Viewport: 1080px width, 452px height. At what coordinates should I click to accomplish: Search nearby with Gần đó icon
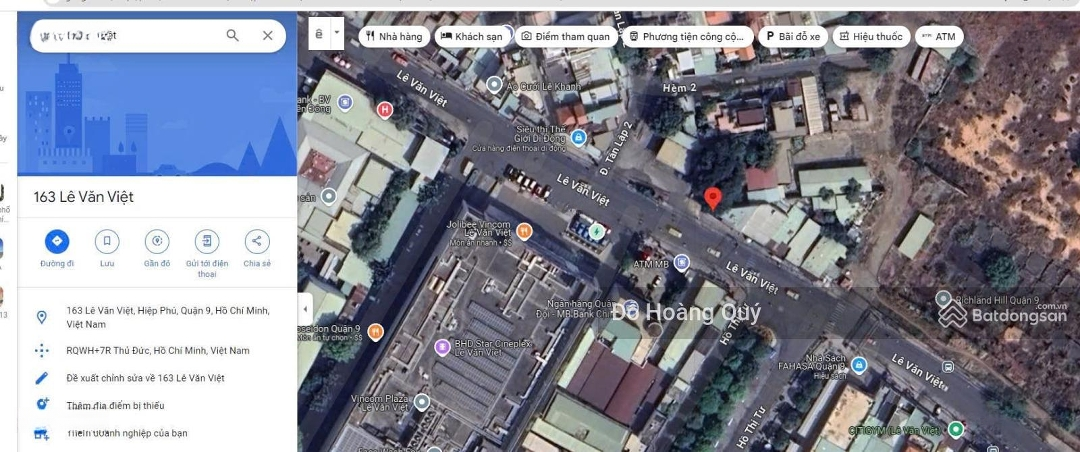click(157, 241)
